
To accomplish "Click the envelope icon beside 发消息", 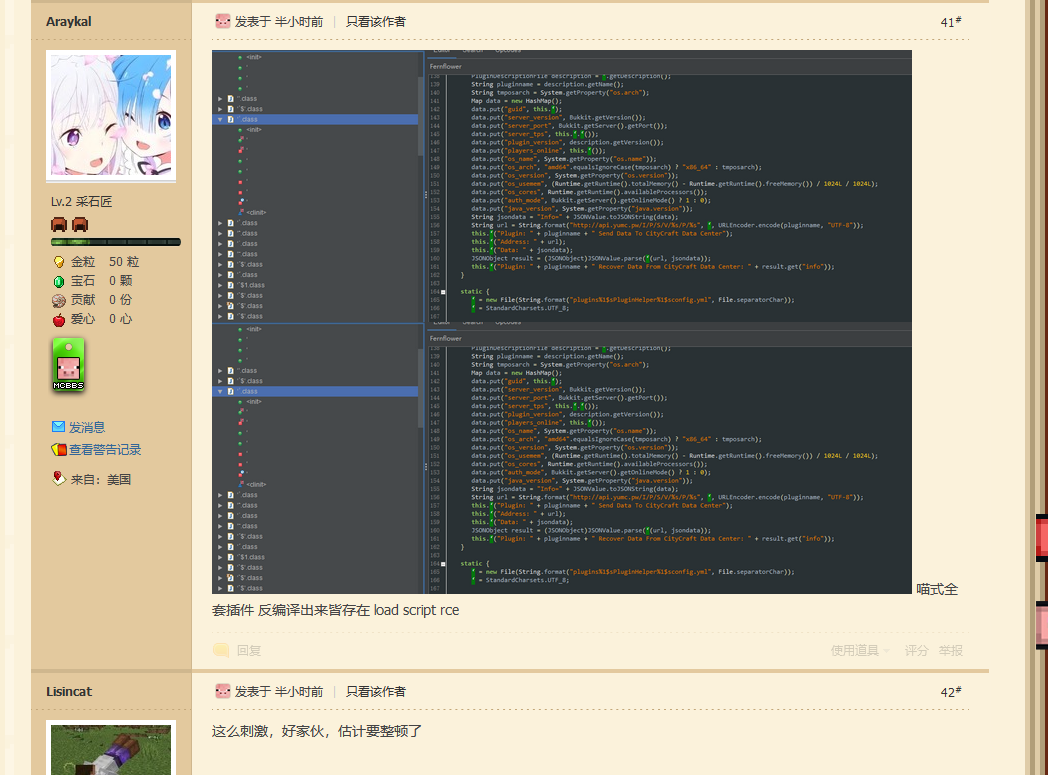I will pyautogui.click(x=58, y=427).
